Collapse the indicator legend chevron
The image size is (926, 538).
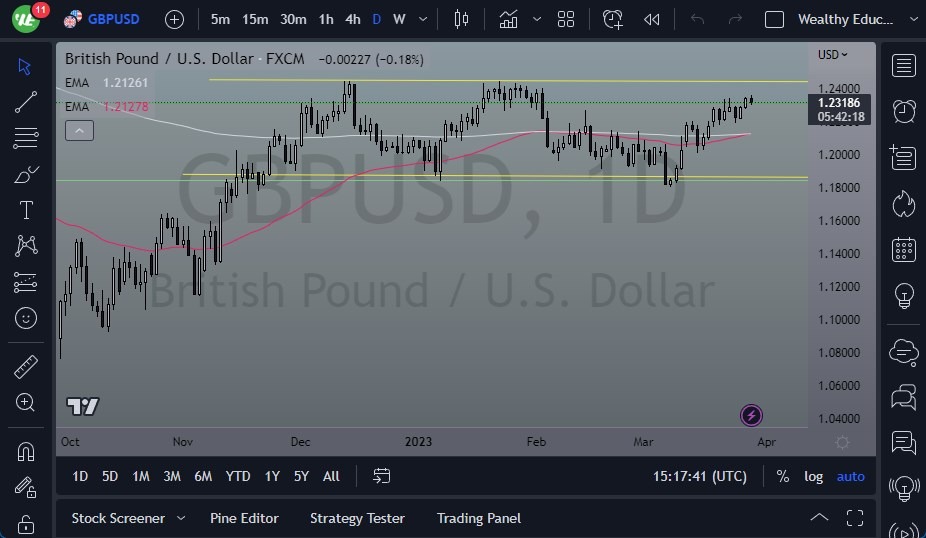pos(79,130)
